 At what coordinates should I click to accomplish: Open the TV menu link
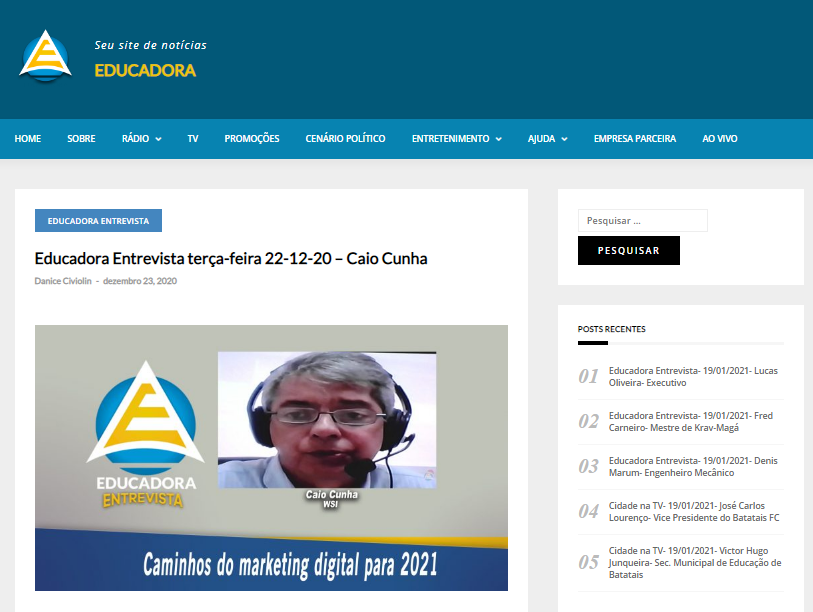tap(193, 139)
